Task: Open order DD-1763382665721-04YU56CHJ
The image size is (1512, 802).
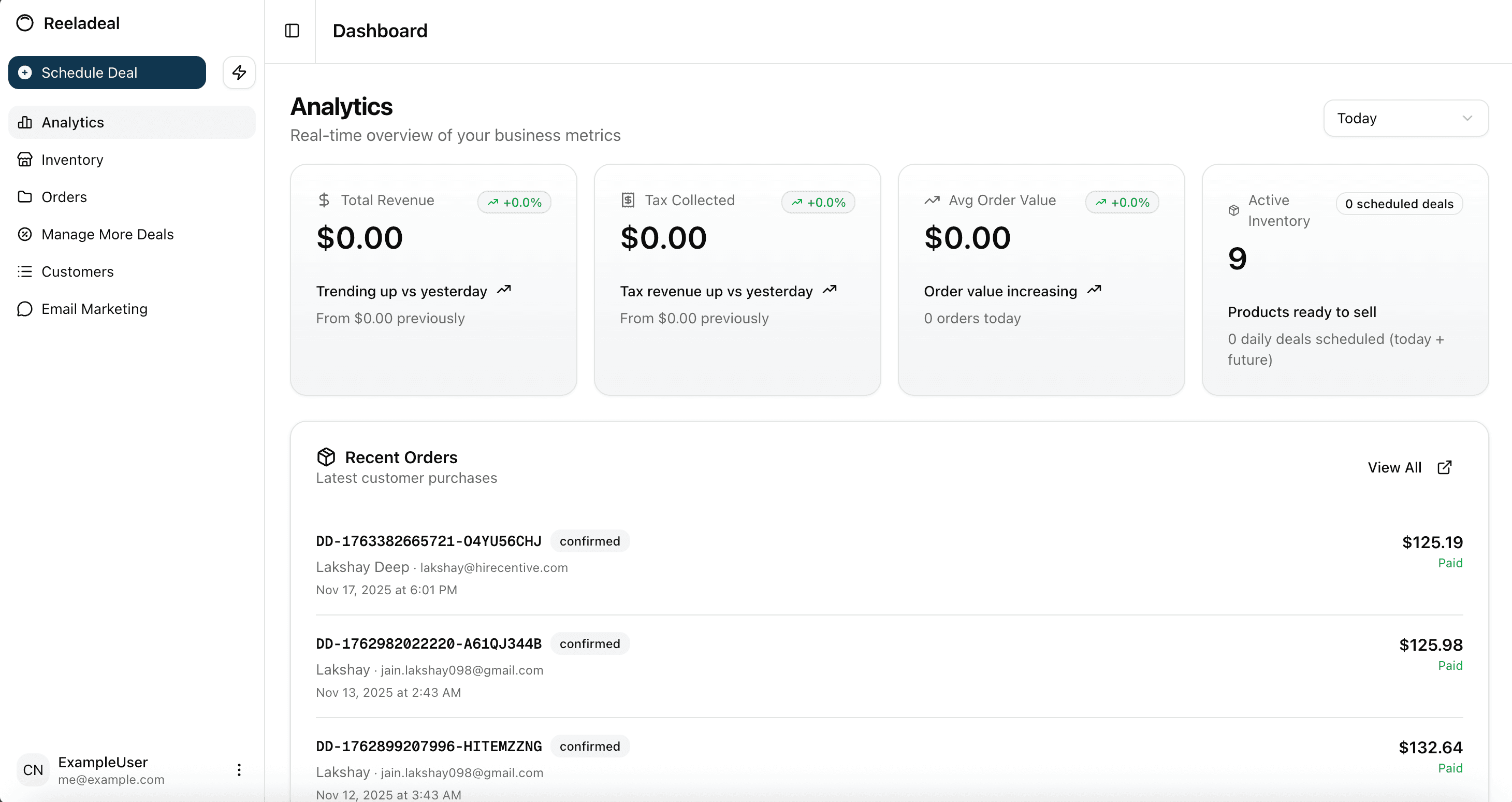Action: 428,541
